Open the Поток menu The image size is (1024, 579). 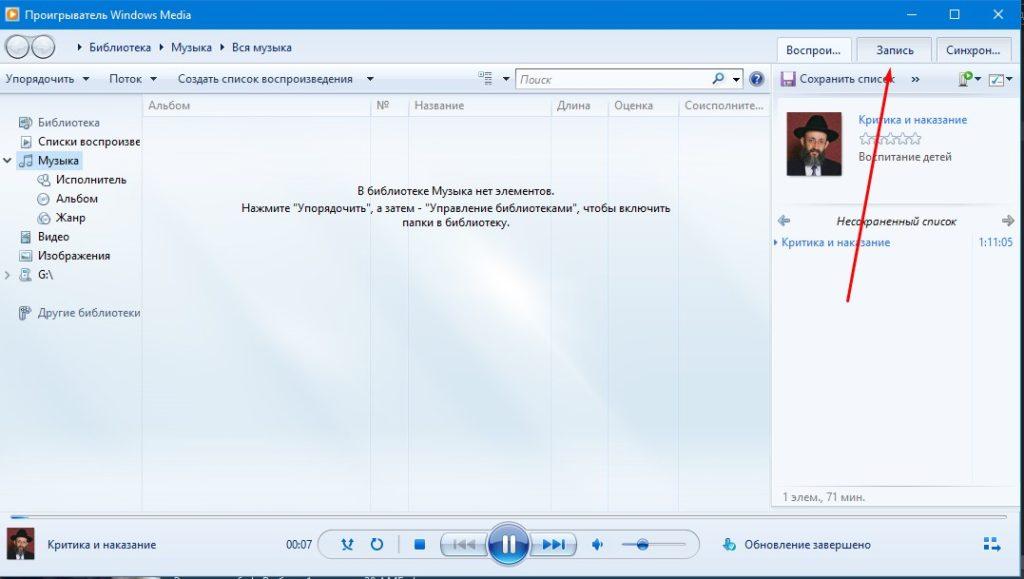133,79
